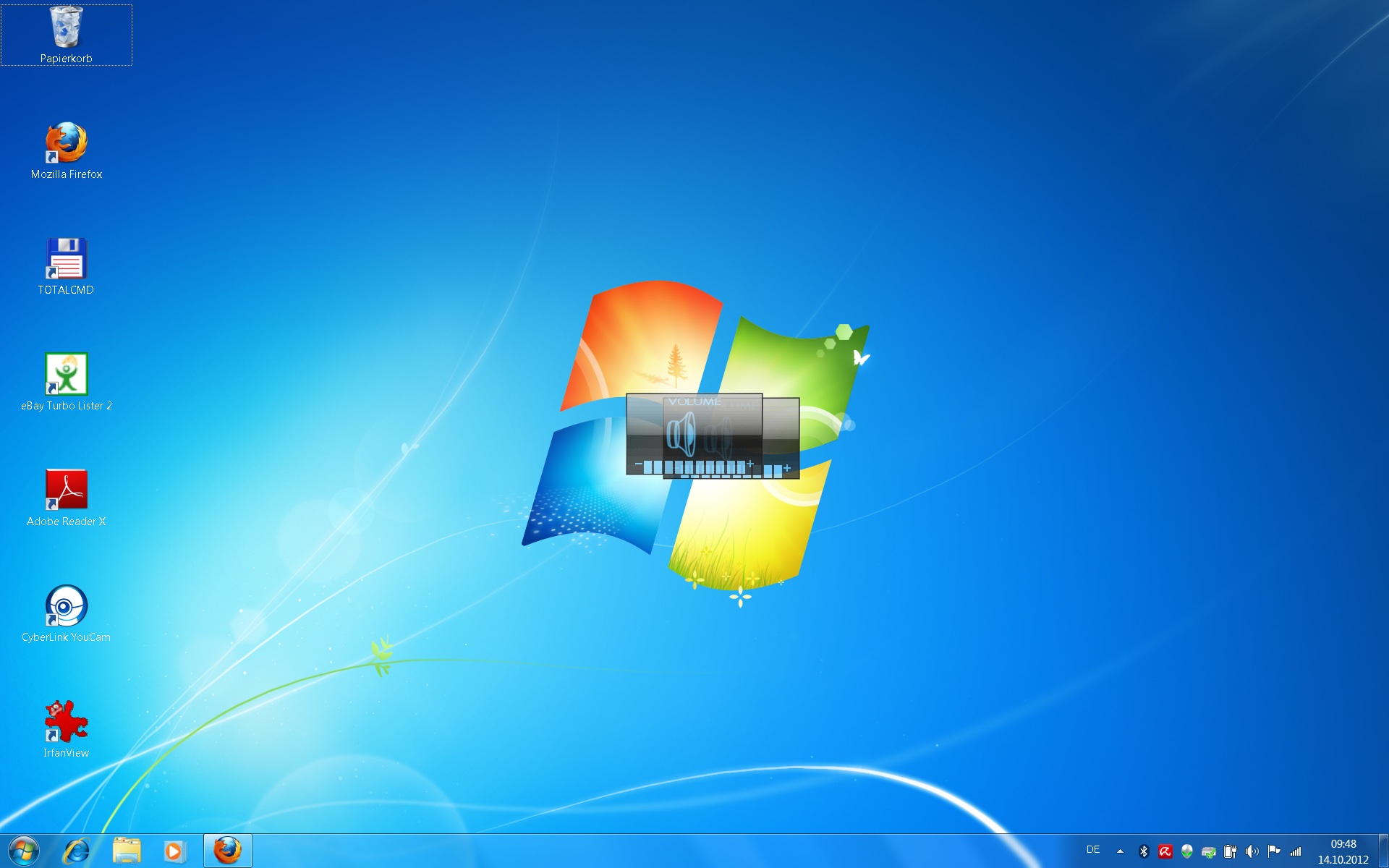Viewport: 1389px width, 868px height.
Task: Open the clock showing 09:48
Action: coord(1343,851)
